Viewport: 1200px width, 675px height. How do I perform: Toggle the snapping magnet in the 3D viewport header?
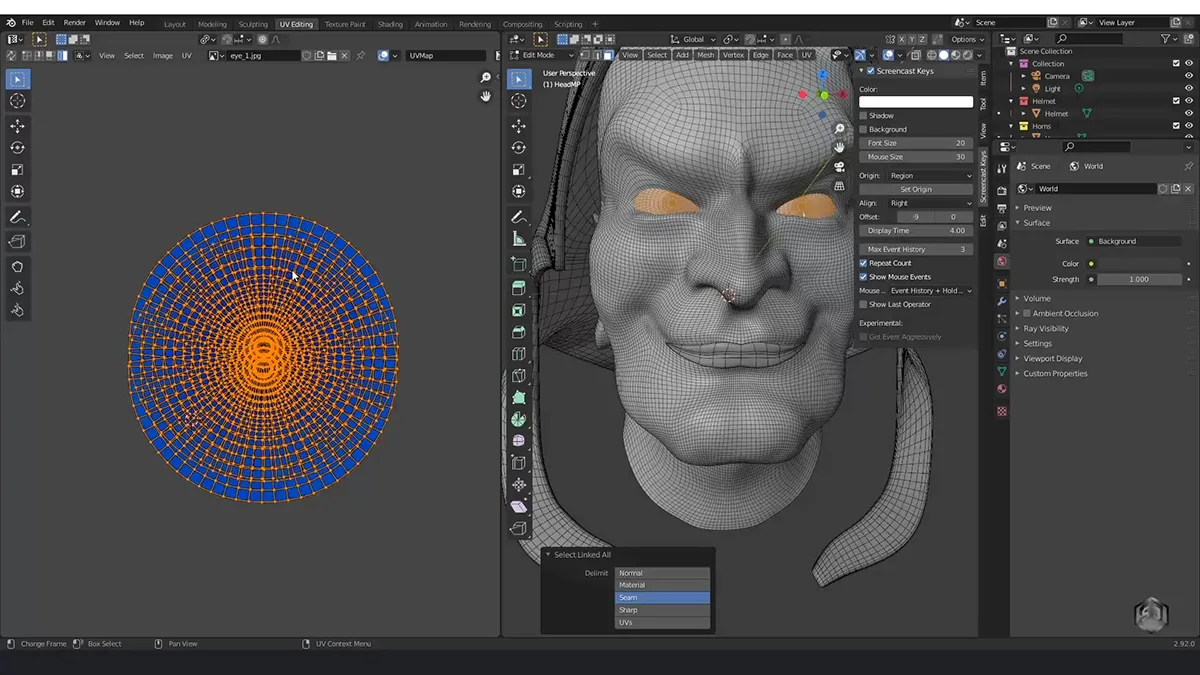[x=750, y=39]
